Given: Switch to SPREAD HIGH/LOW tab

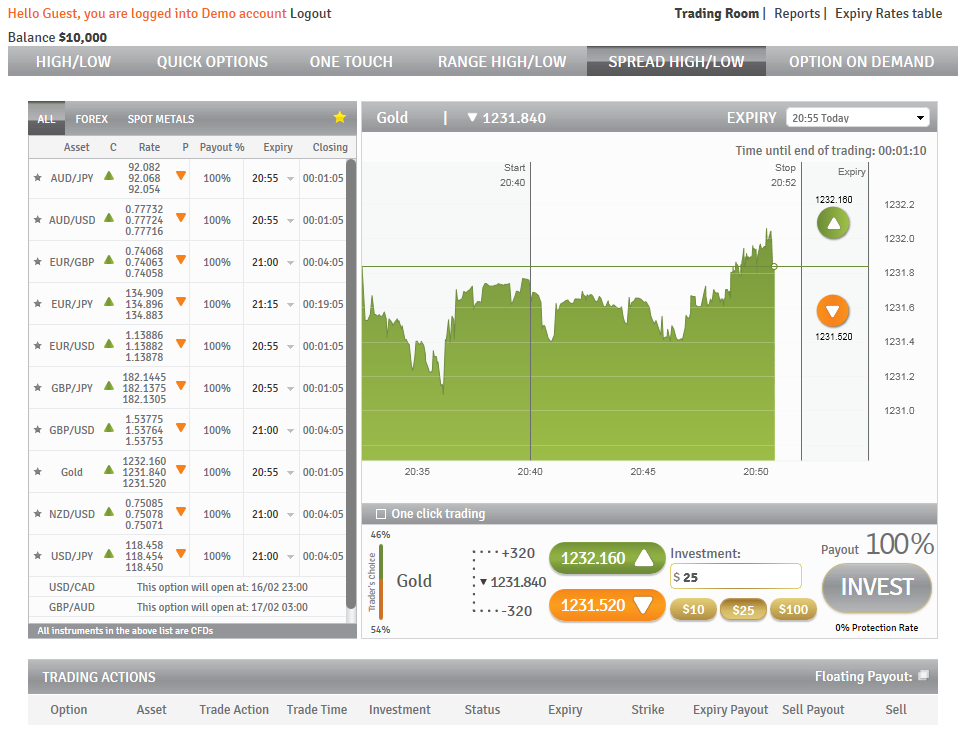Looking at the screenshot, I should pos(676,62).
